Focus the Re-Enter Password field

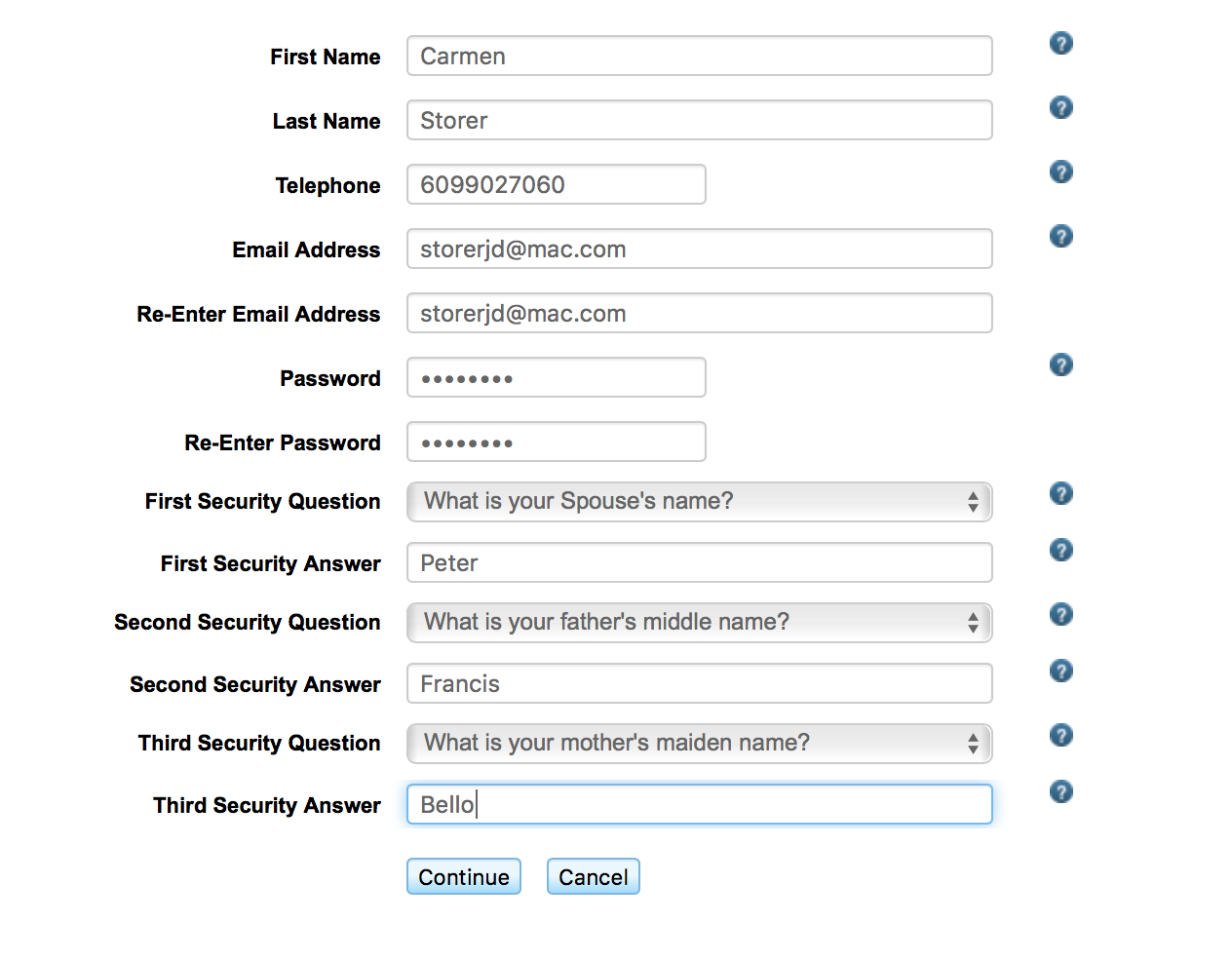[556, 442]
